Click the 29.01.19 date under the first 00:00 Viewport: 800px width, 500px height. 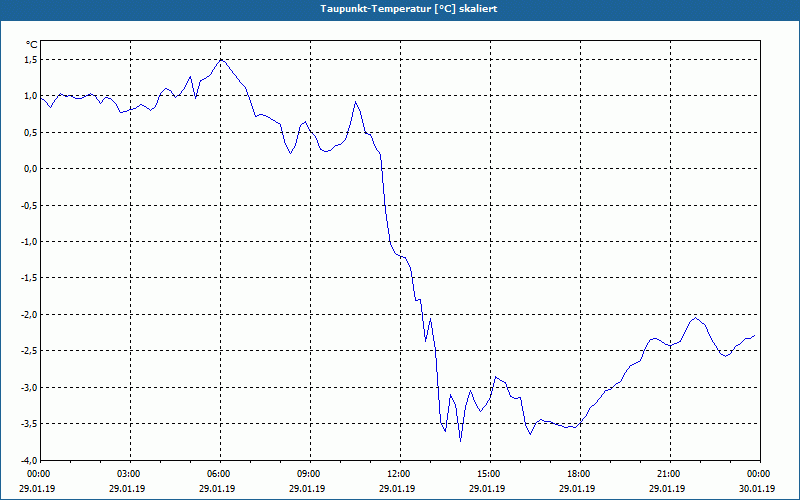pos(37,488)
